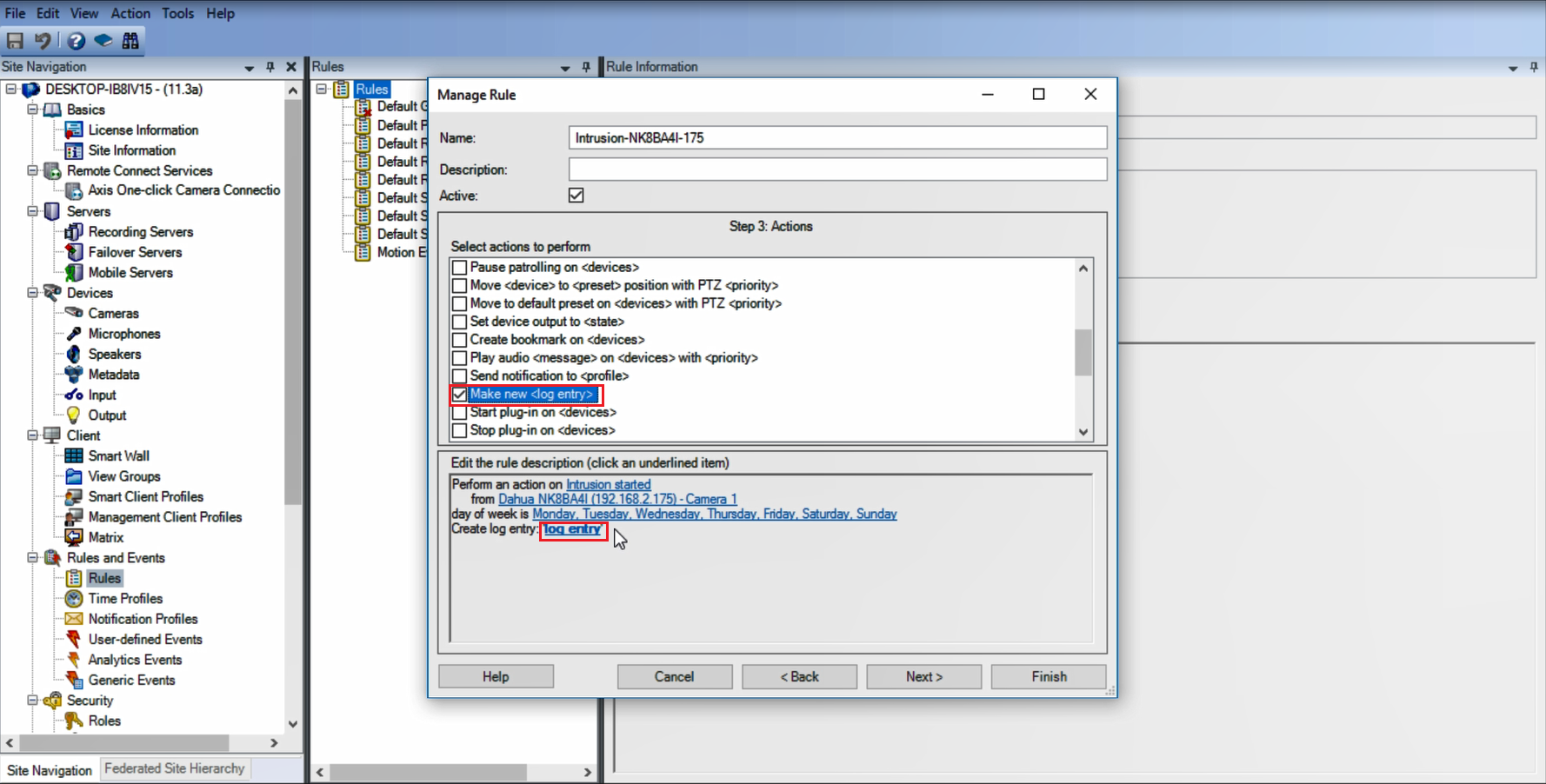
Task: Select the Input device icon
Action: tap(74, 395)
